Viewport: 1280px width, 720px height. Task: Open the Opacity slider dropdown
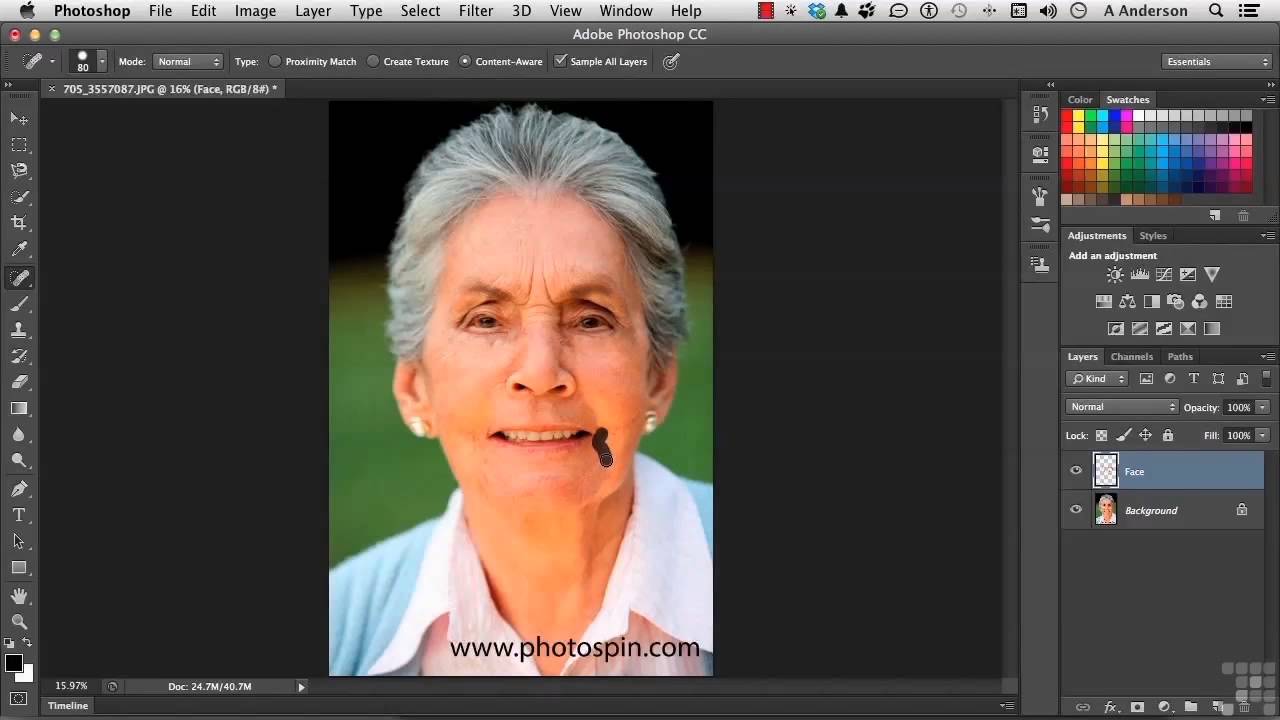click(1263, 407)
